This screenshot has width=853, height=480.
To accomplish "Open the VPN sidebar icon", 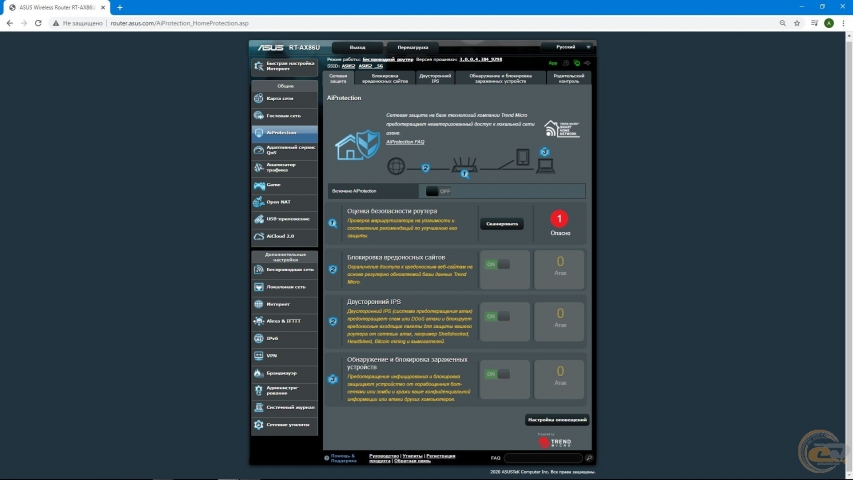I will pyautogui.click(x=258, y=355).
